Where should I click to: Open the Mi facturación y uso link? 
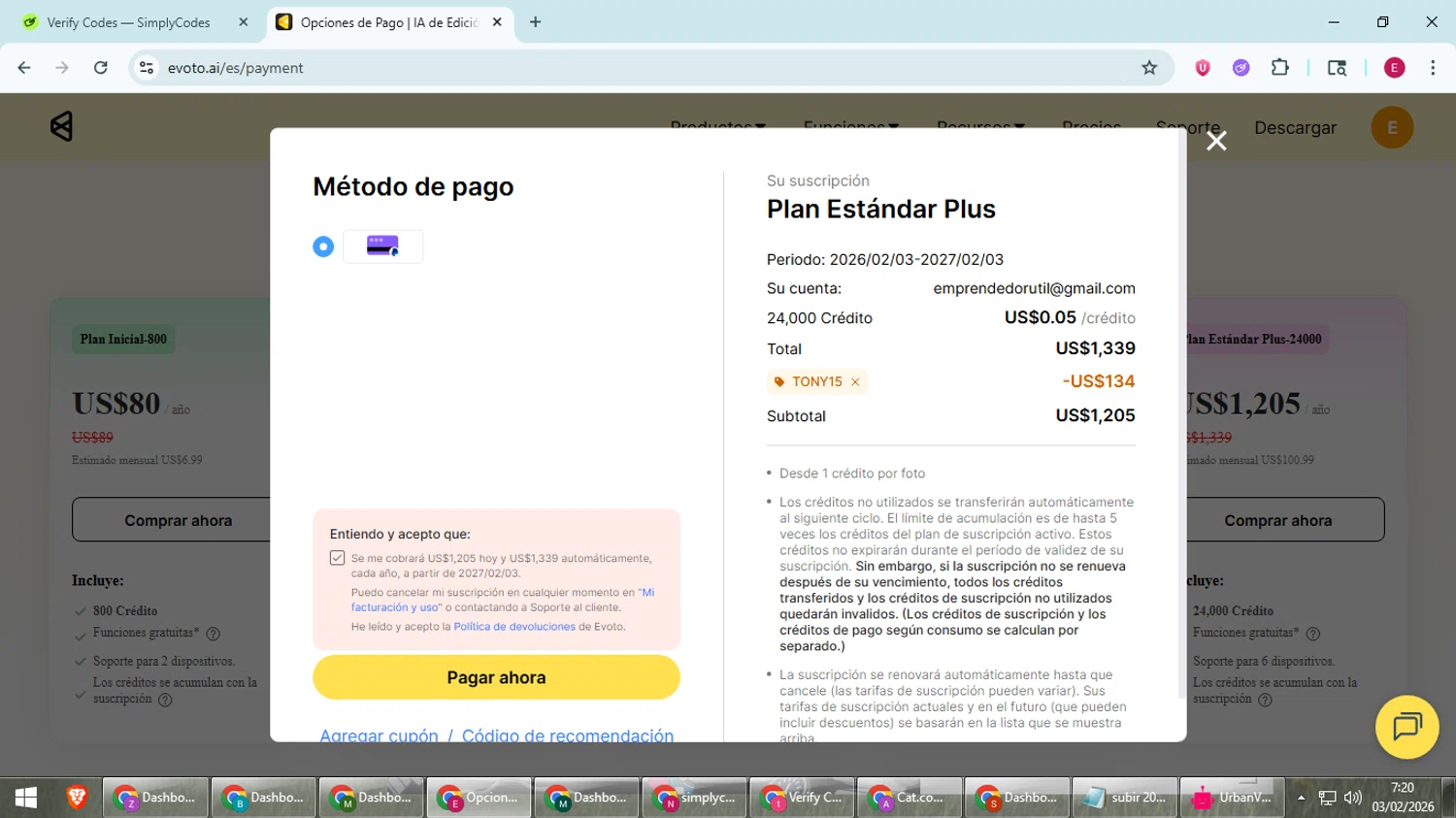pyautogui.click(x=503, y=600)
